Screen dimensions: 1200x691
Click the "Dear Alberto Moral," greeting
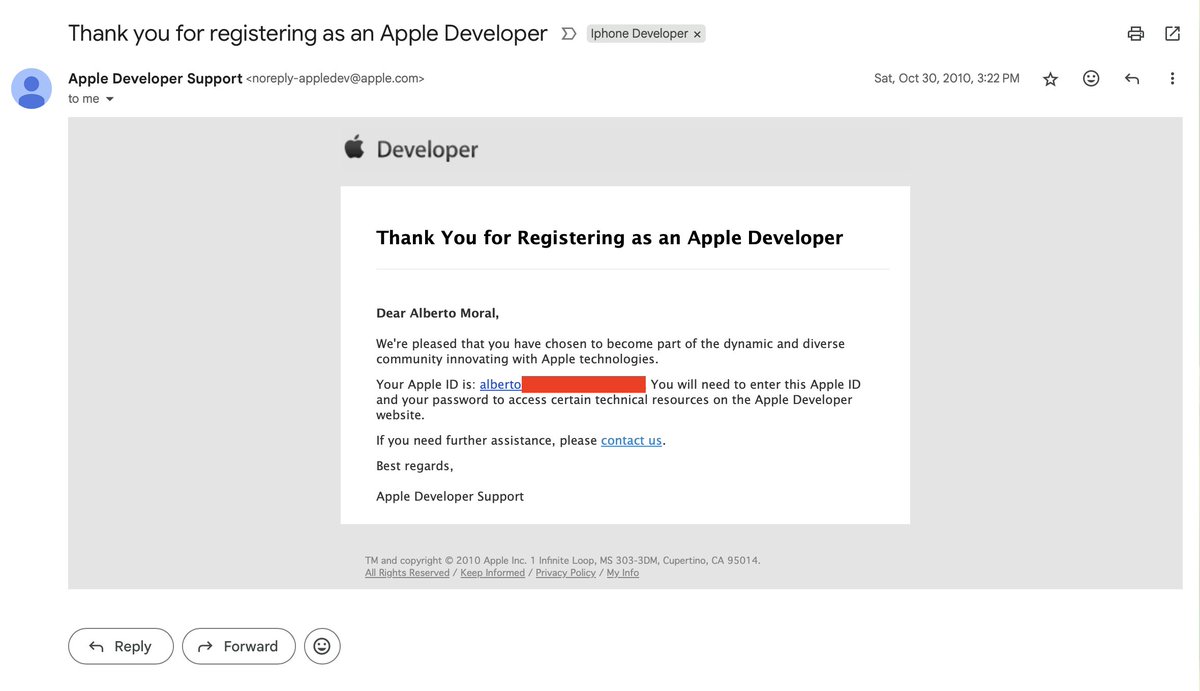click(x=437, y=313)
